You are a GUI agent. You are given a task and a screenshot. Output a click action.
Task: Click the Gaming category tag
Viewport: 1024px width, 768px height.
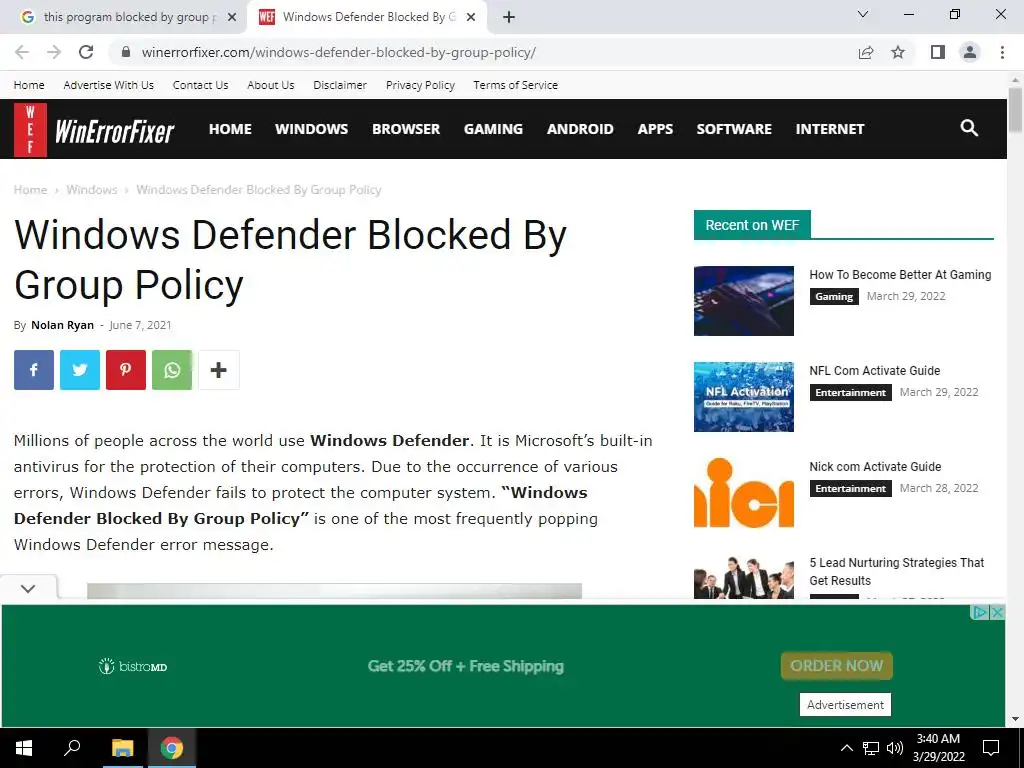[x=834, y=296]
